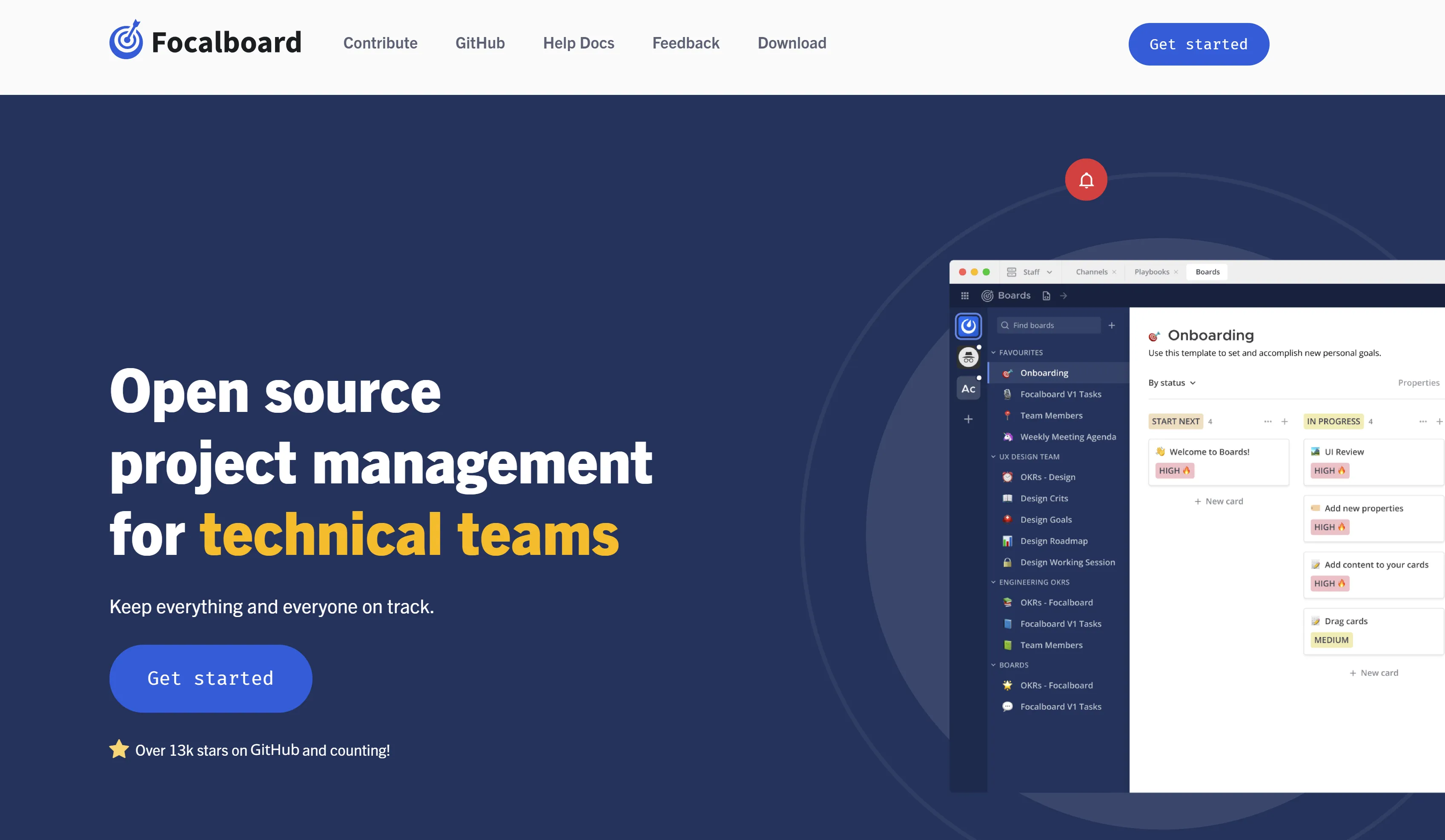Click the Contribute navigation link

(380, 43)
